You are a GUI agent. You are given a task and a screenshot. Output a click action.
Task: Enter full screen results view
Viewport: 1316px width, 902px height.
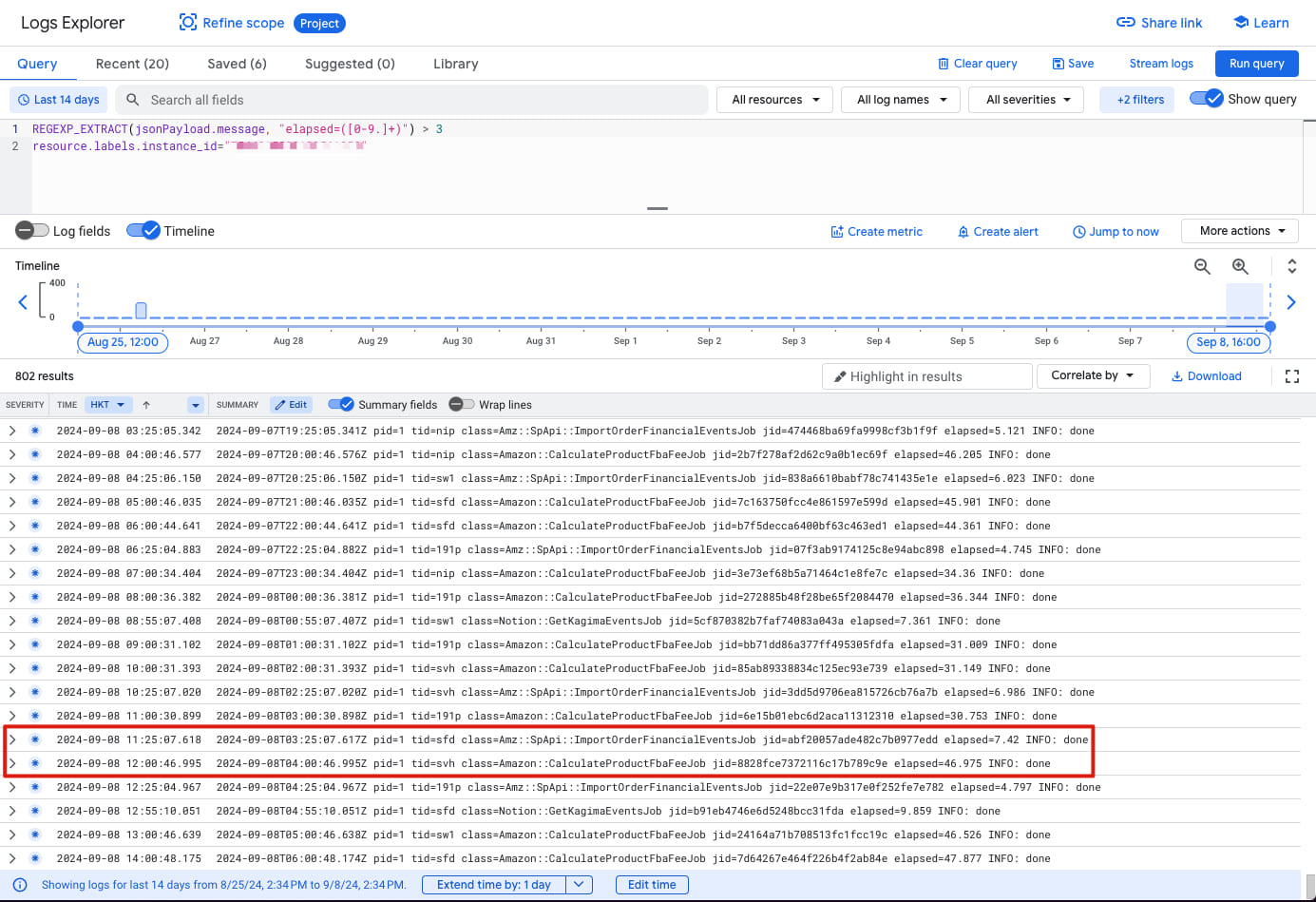pyautogui.click(x=1292, y=376)
